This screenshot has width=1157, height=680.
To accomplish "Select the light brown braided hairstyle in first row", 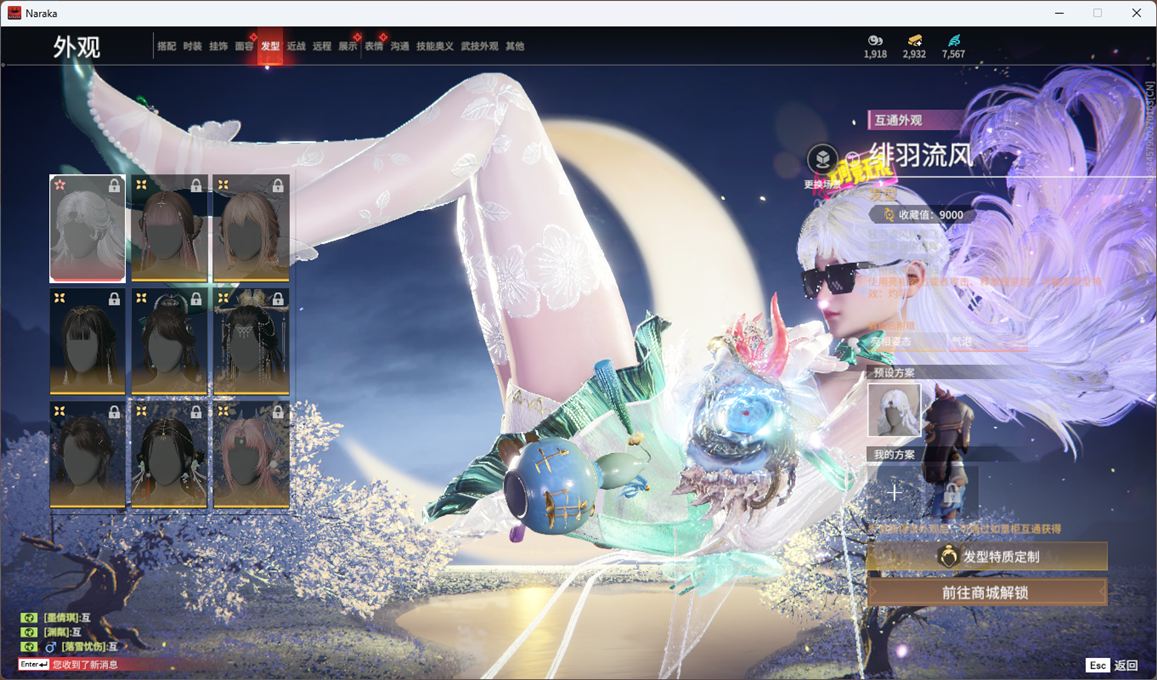I will click(251, 229).
